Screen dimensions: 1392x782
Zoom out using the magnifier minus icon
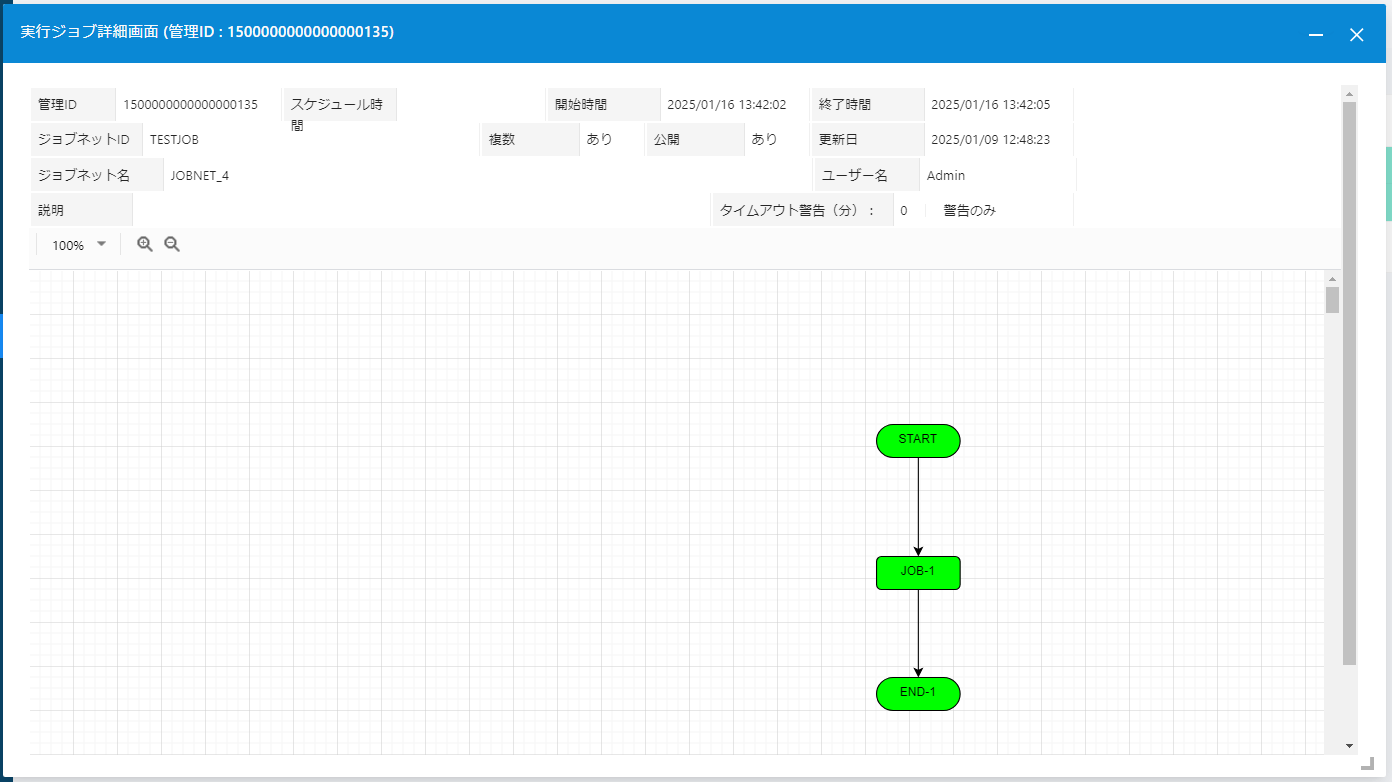click(x=172, y=243)
